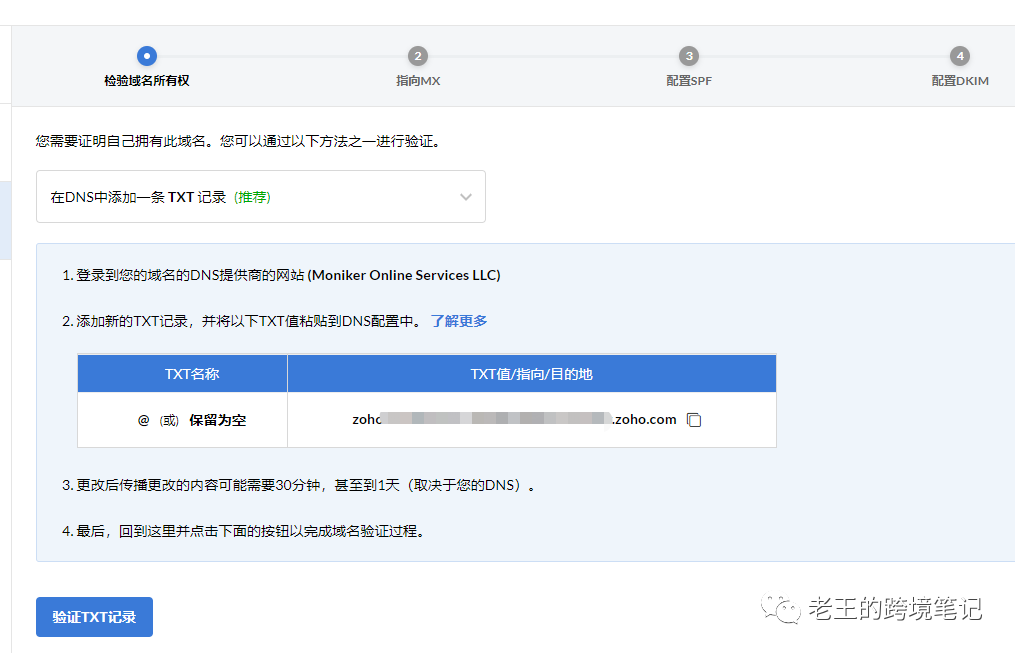Image resolution: width=1015 pixels, height=653 pixels.
Task: Click the step 4 numbered circle
Action: [959, 56]
